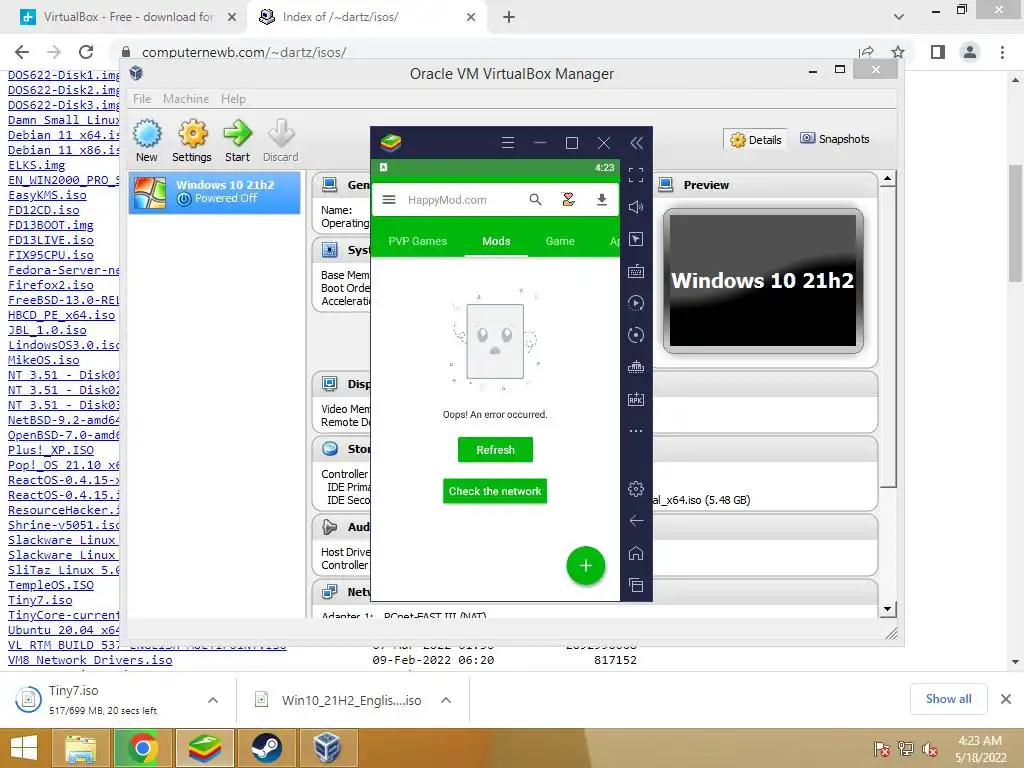Open BlueStacks hamburger menu in title bar
This screenshot has height=768, width=1024.
tap(507, 142)
